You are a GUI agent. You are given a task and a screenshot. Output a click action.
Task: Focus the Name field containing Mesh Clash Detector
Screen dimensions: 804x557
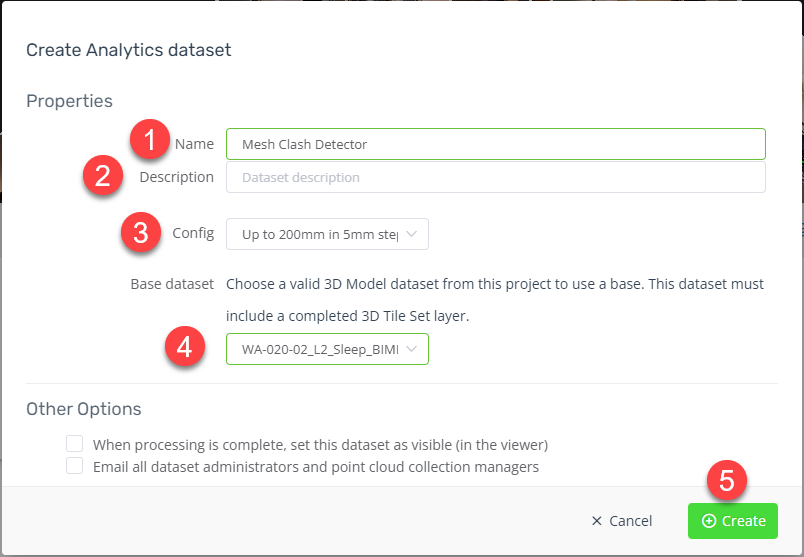click(x=495, y=144)
